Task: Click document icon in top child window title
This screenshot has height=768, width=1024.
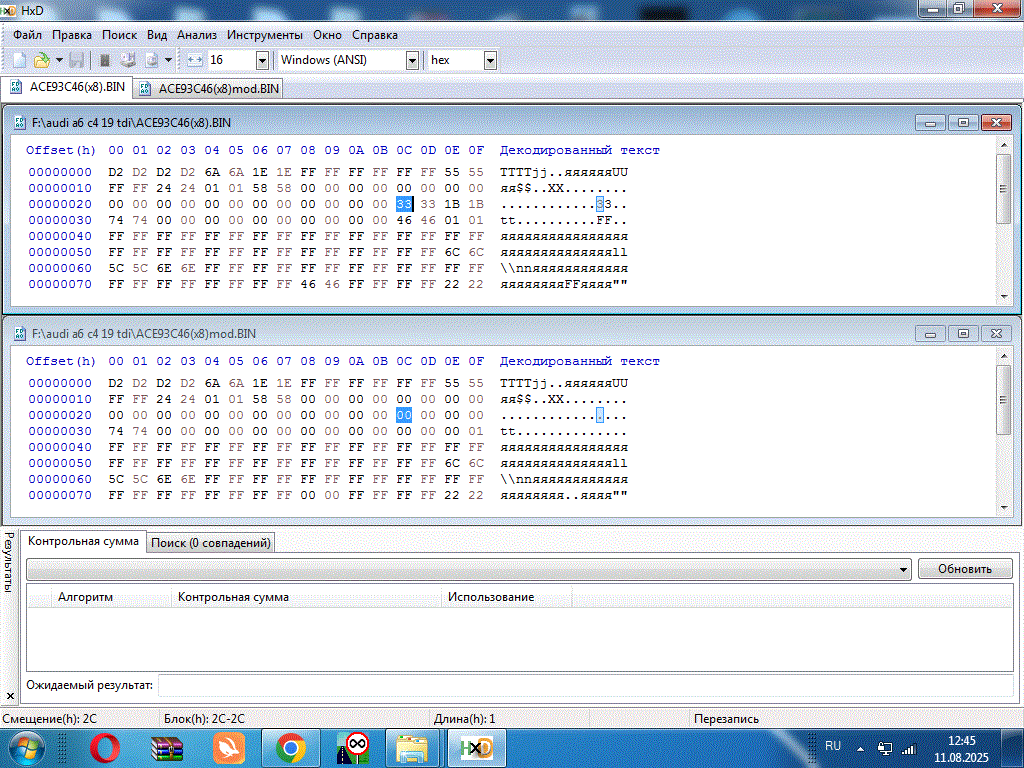Action: tap(20, 123)
